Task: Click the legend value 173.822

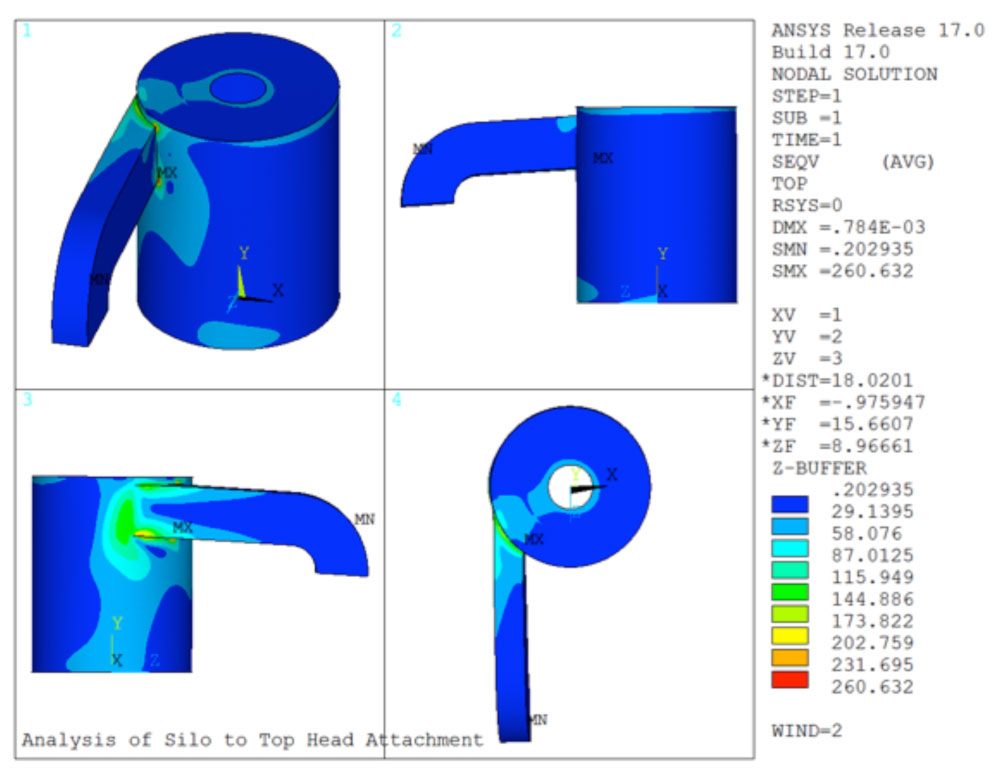Action: coord(872,621)
